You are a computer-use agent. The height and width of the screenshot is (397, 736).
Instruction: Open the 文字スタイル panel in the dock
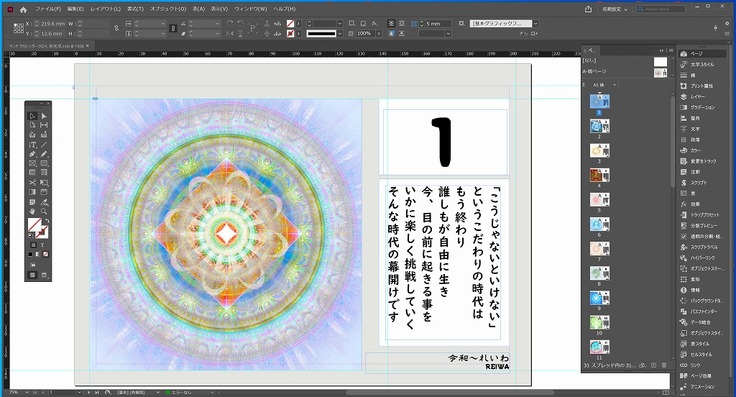(x=697, y=64)
